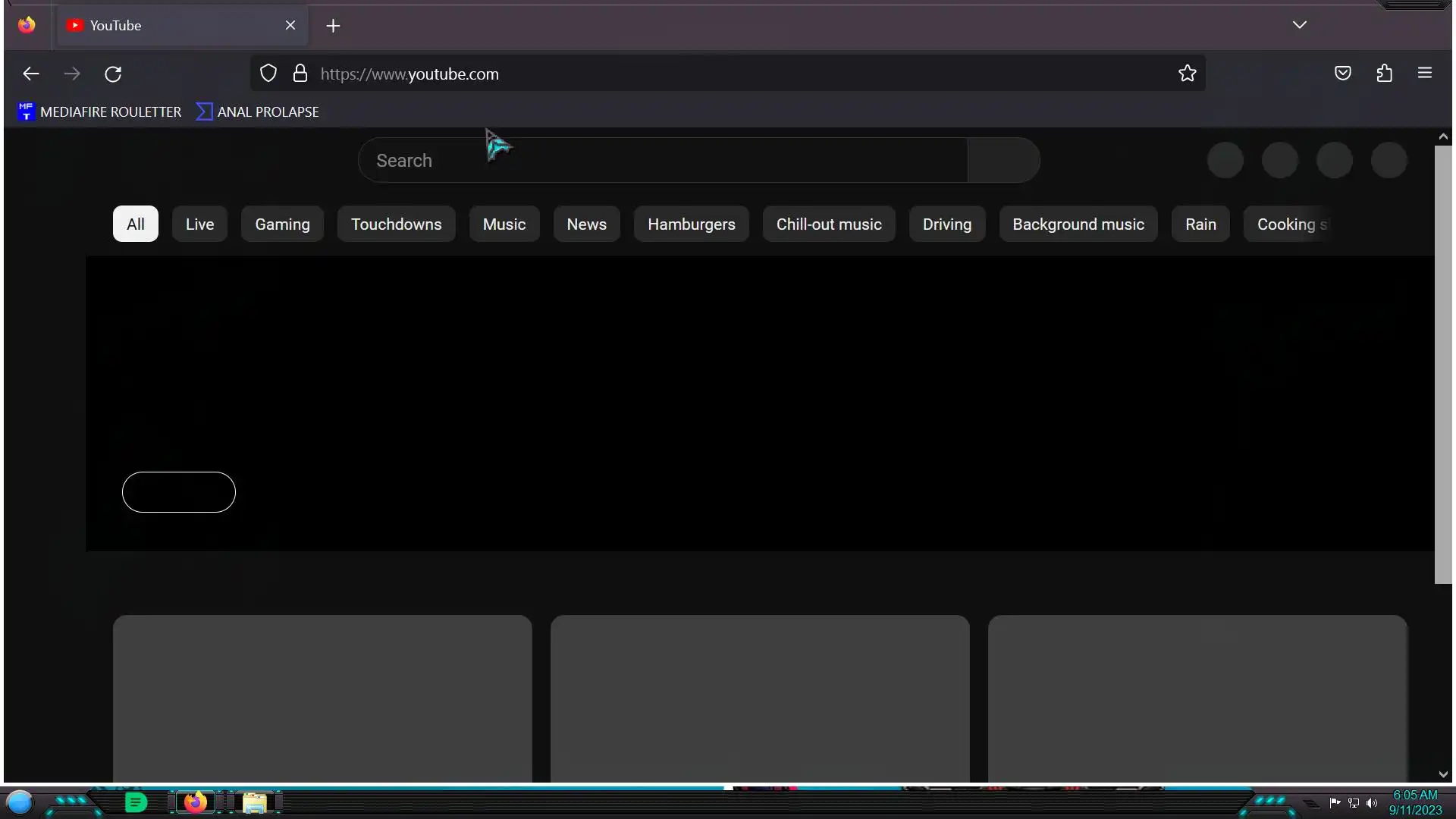Click the site security padlock icon
This screenshot has width=1456, height=819.
click(x=300, y=74)
